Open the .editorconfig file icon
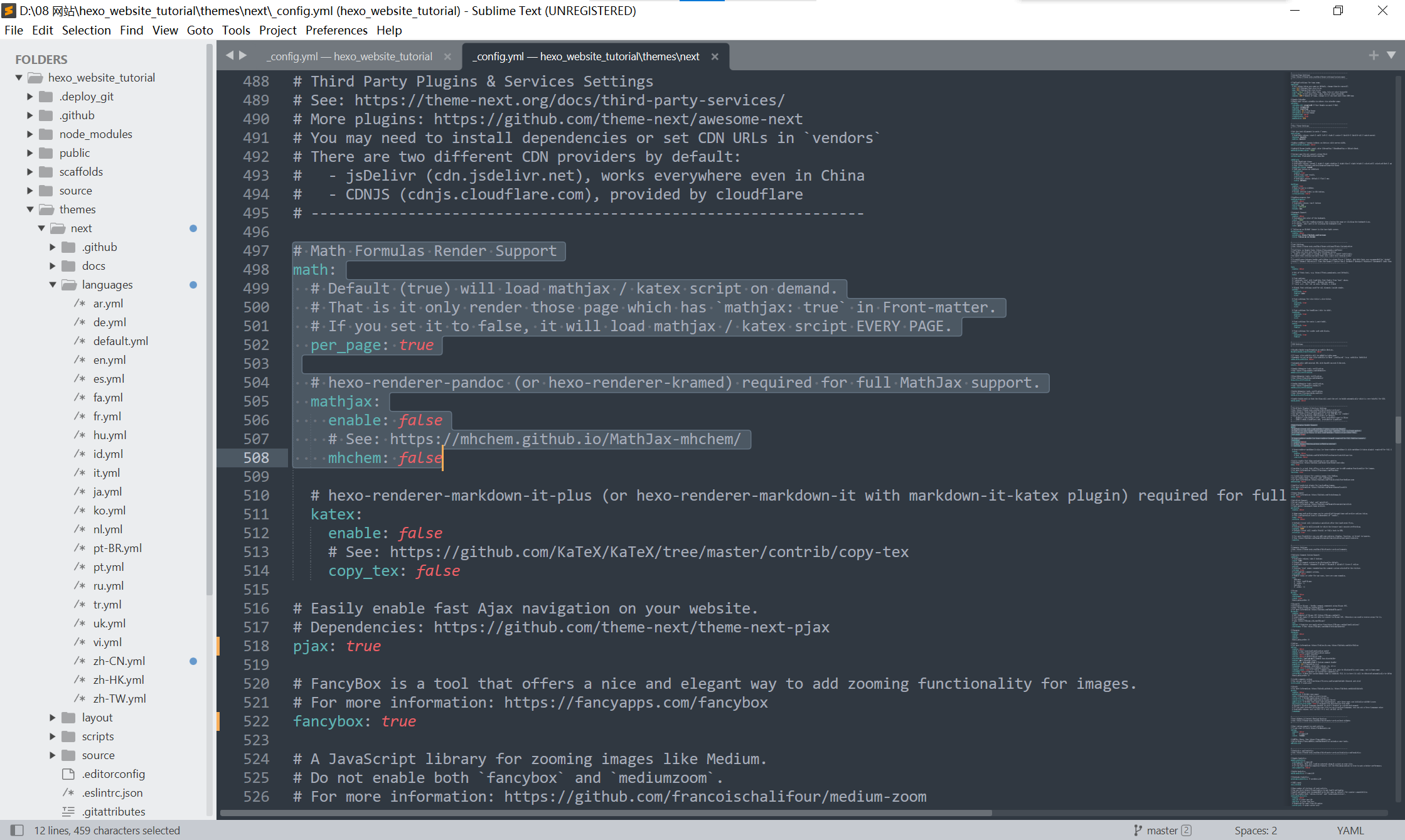Screen dimensions: 1405x840 [x=68, y=774]
